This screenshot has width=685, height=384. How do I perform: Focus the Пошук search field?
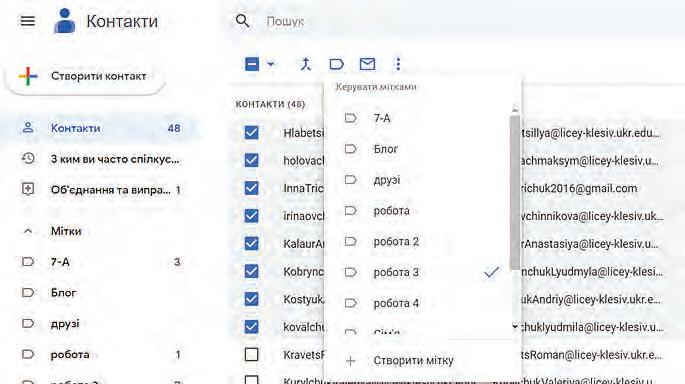point(285,21)
